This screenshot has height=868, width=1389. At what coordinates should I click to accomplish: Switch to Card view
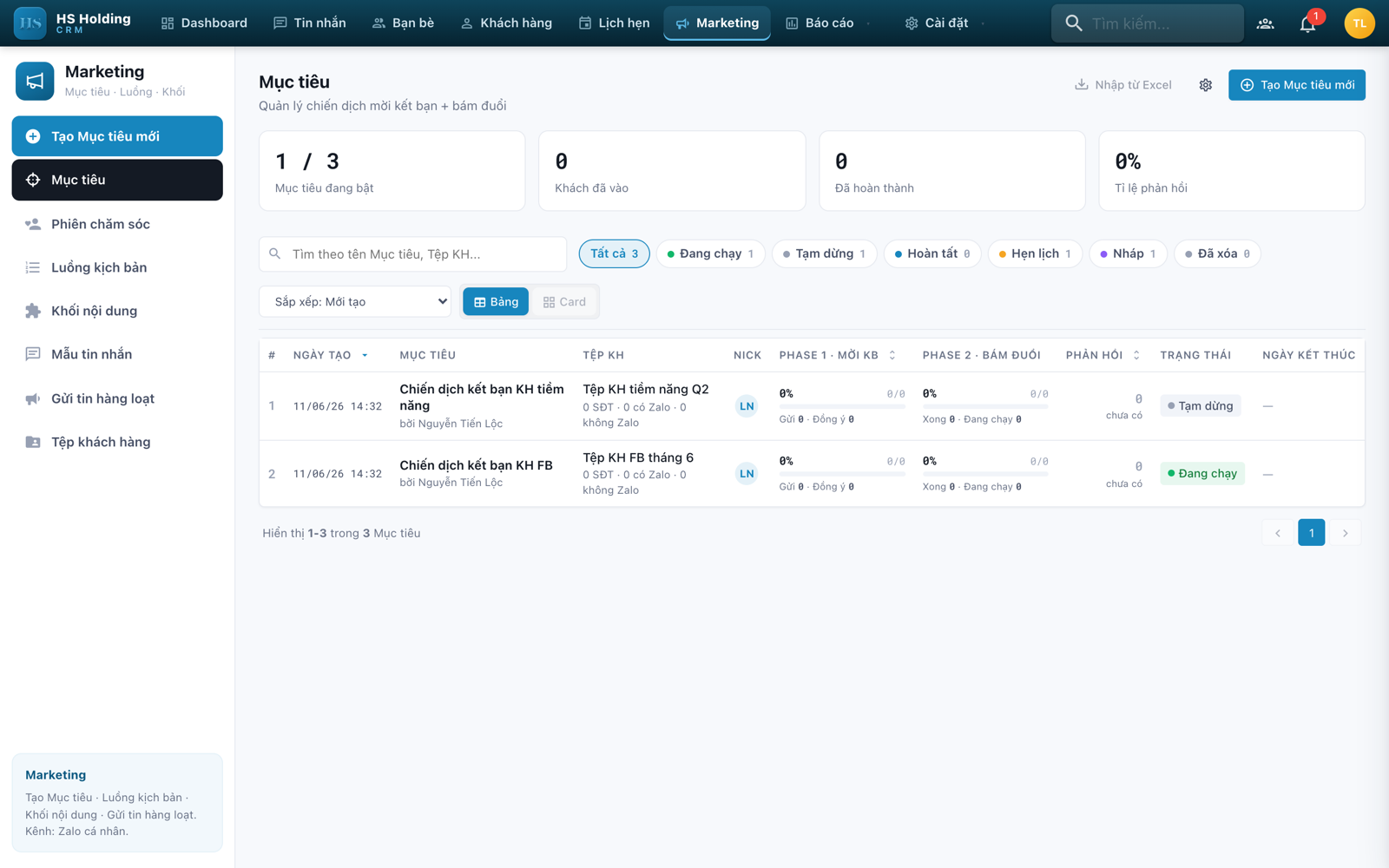coord(564,302)
